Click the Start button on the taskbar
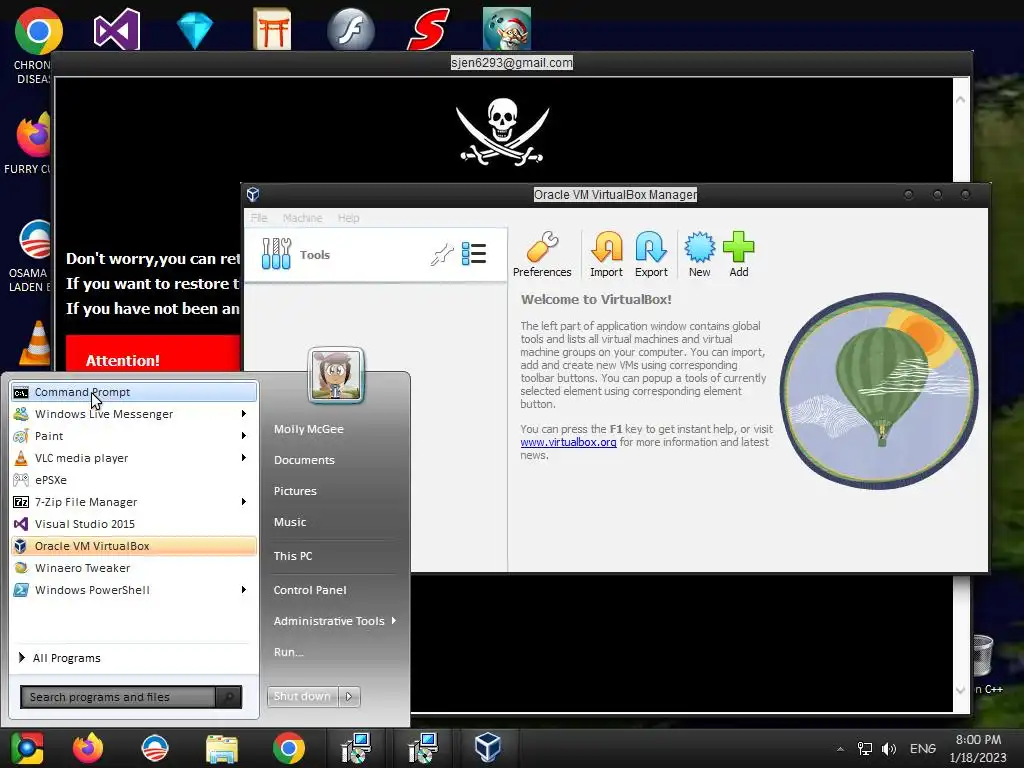 [27, 748]
